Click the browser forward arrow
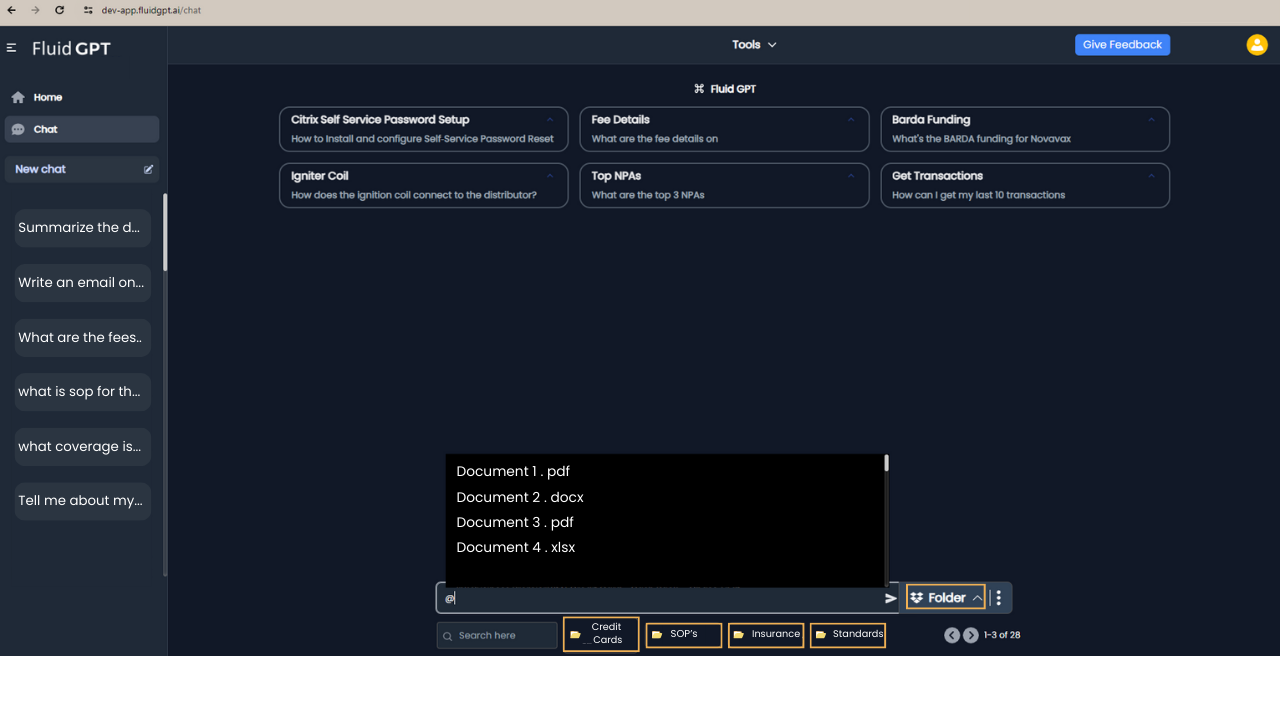The image size is (1280, 720). [x=36, y=10]
